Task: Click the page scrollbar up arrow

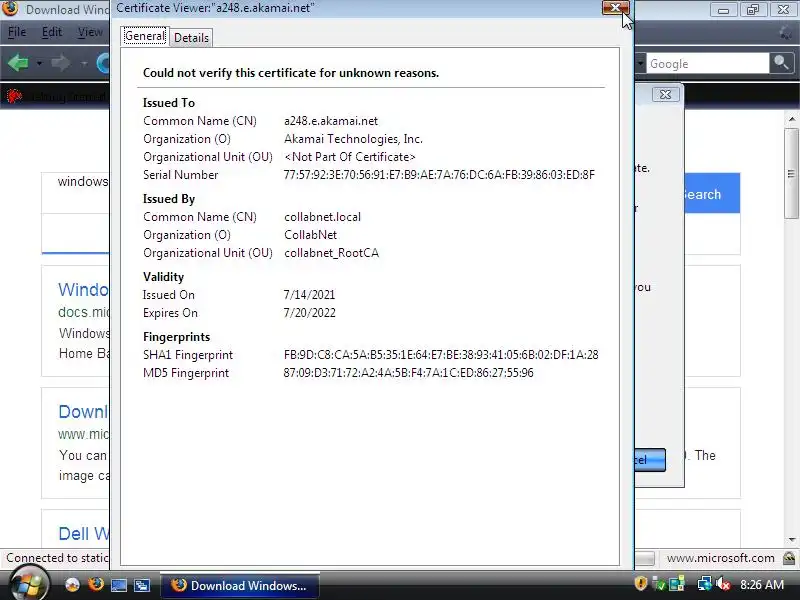Action: coord(792,119)
